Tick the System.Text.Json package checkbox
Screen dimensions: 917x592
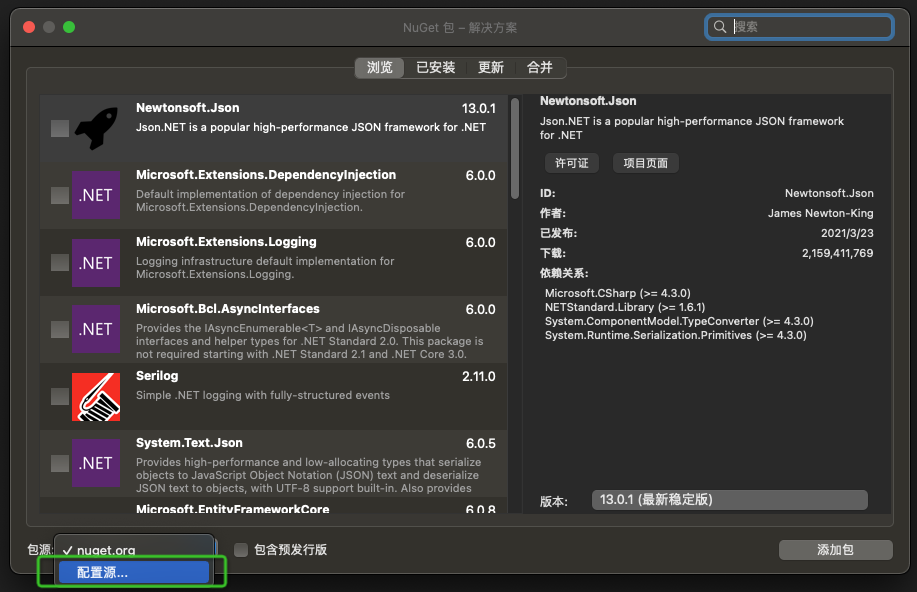click(x=60, y=463)
